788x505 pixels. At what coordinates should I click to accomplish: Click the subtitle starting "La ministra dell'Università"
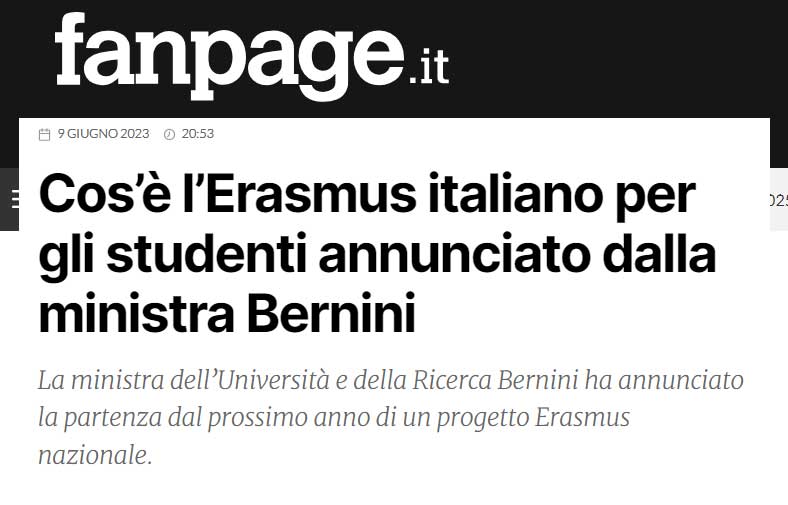pos(390,418)
